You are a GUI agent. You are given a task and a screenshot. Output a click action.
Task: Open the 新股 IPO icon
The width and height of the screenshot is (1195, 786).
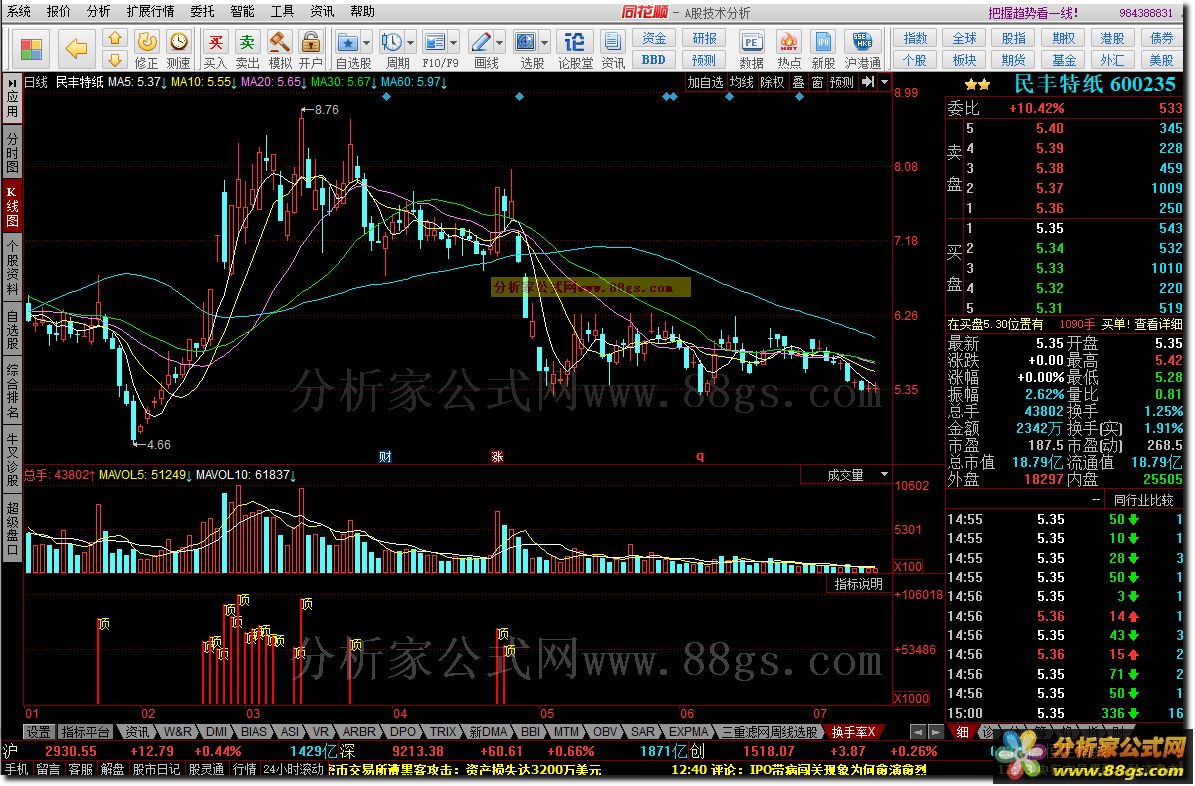[x=823, y=49]
